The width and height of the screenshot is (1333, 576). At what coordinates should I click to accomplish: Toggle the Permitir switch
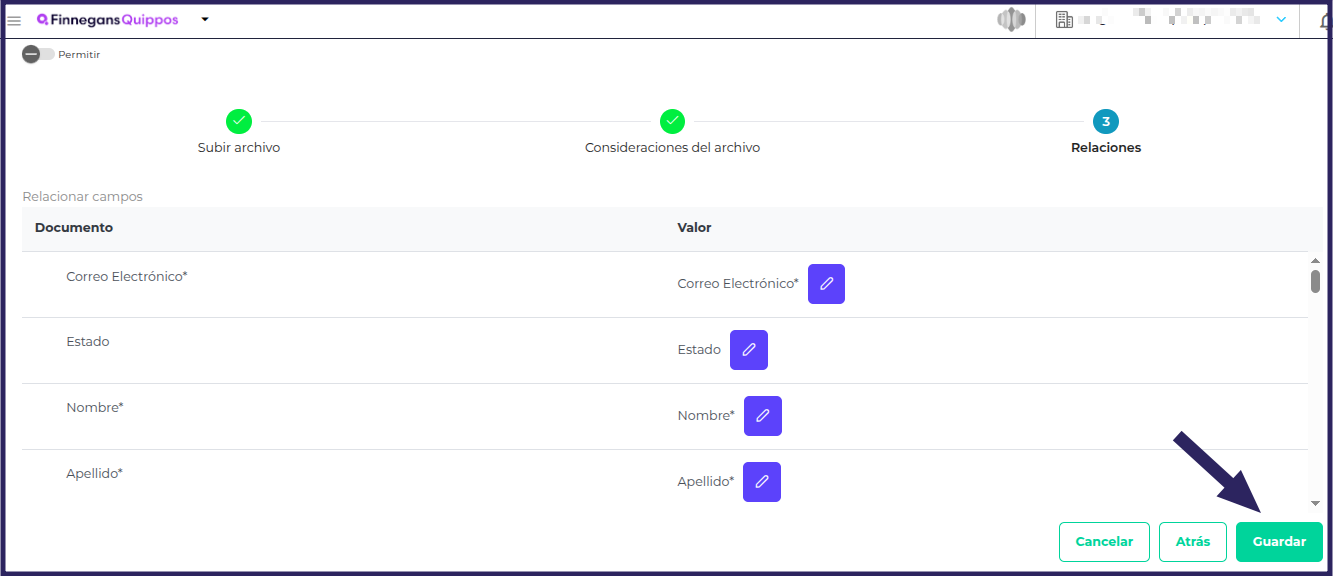click(x=38, y=54)
